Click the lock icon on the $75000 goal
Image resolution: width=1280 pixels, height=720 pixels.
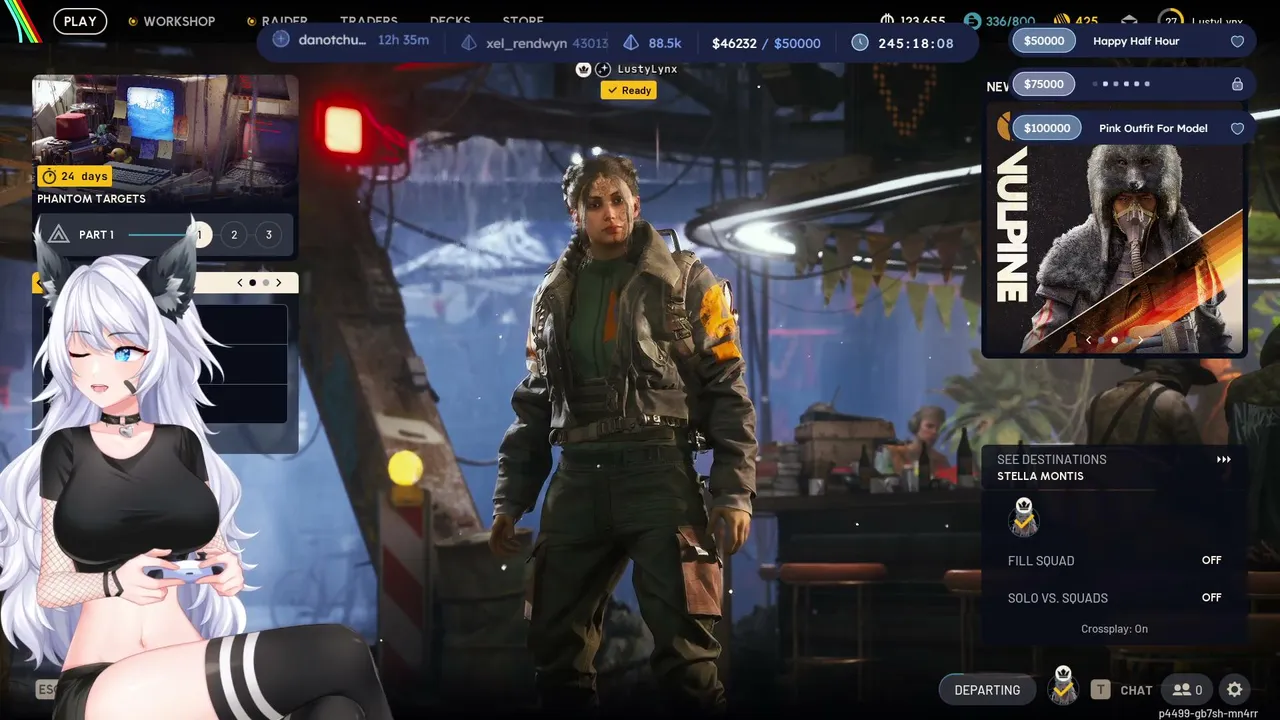(x=1237, y=85)
